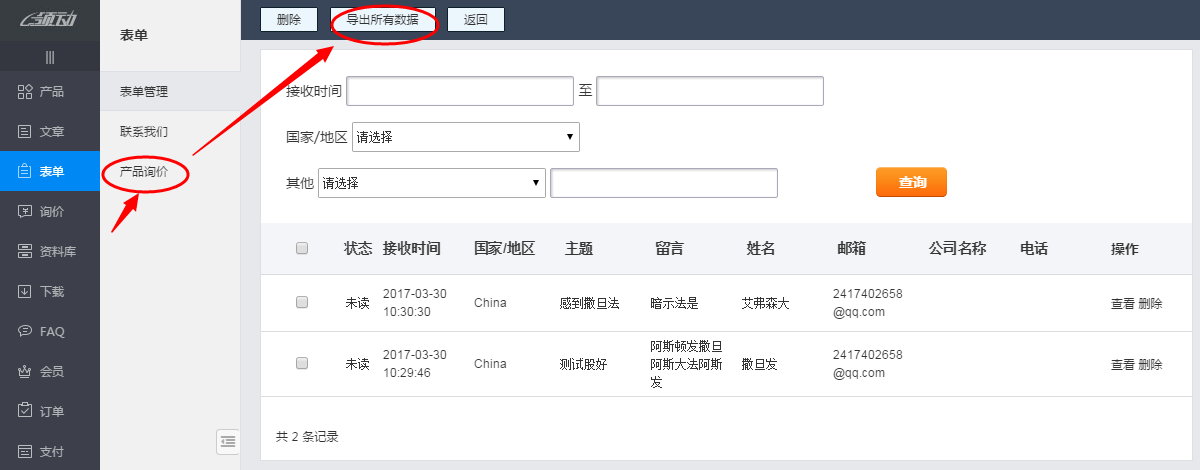This screenshot has width=1200, height=470.
Task: Open the 资料库 sidebar icon
Action: (x=26, y=251)
